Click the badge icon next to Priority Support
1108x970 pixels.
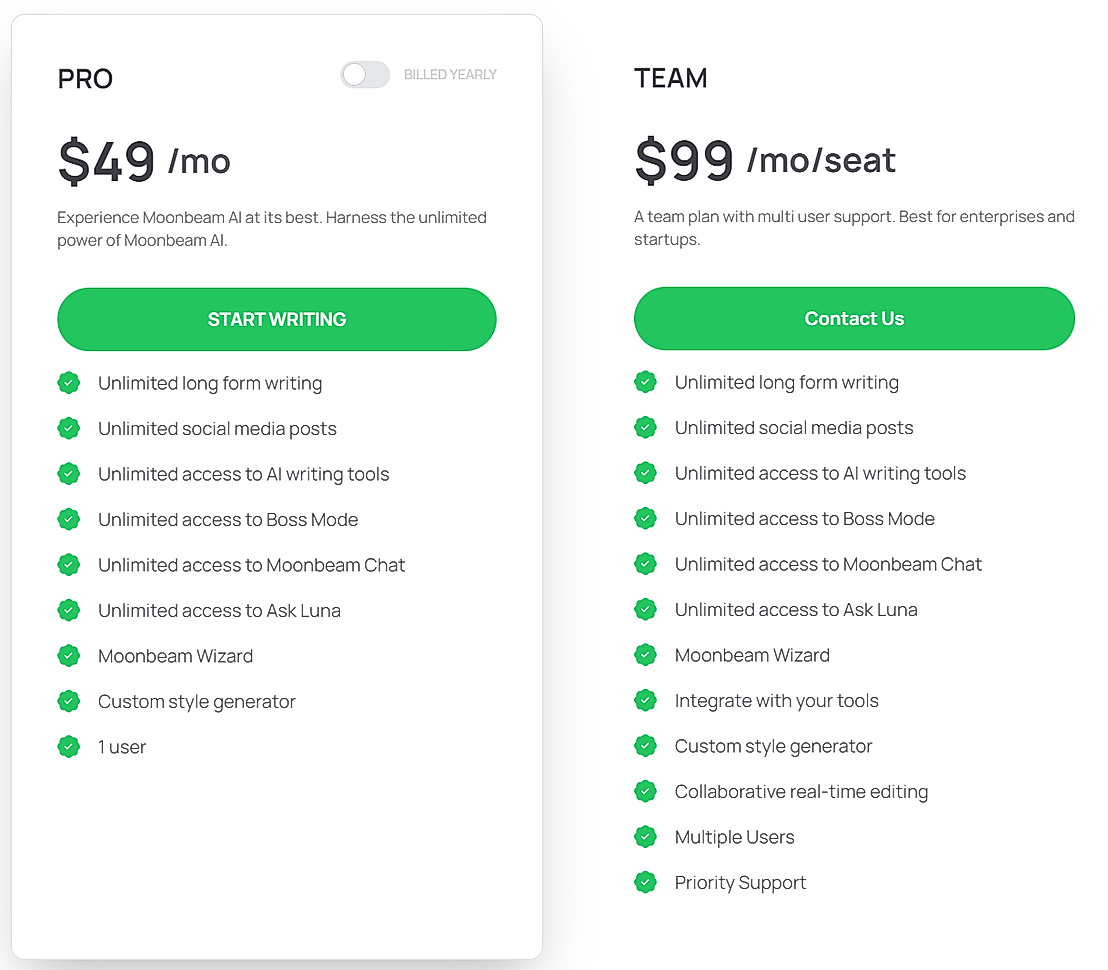coord(645,882)
